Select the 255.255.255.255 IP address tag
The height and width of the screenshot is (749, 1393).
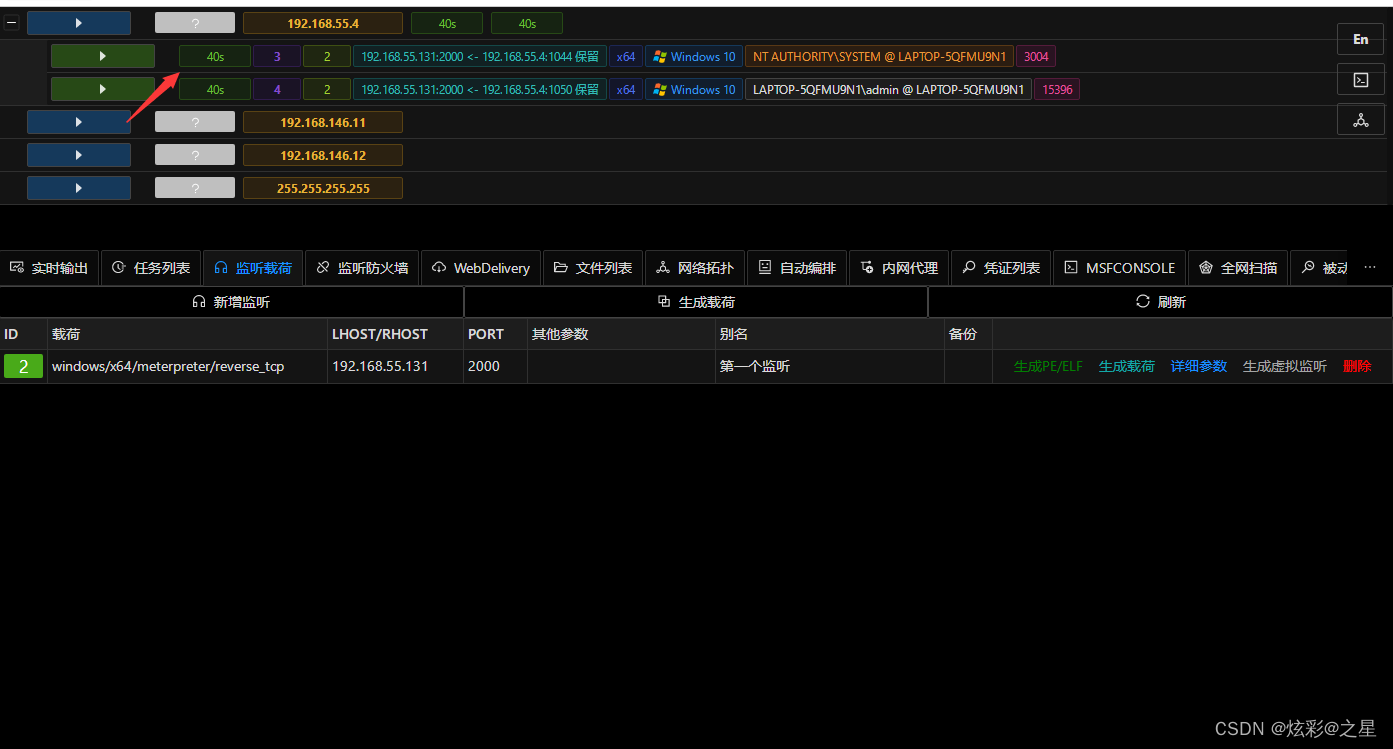pyautogui.click(x=323, y=188)
